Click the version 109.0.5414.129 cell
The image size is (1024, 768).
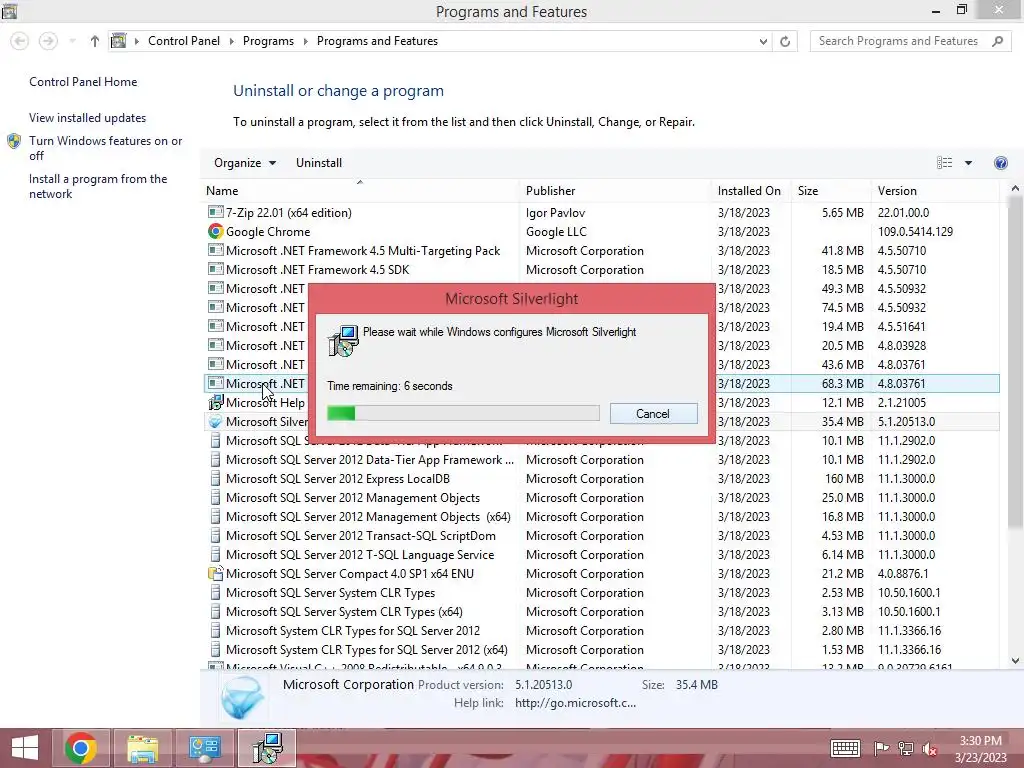pyautogui.click(x=915, y=231)
